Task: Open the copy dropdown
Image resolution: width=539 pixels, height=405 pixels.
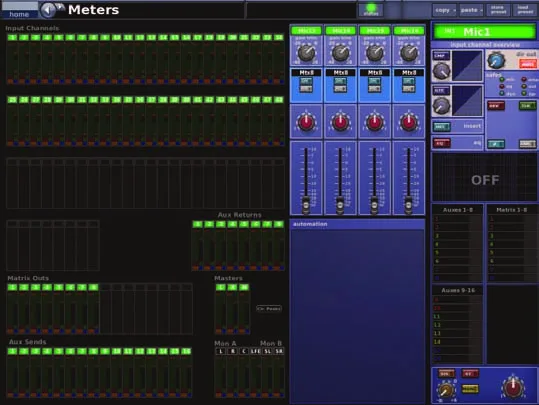Action: click(x=444, y=10)
